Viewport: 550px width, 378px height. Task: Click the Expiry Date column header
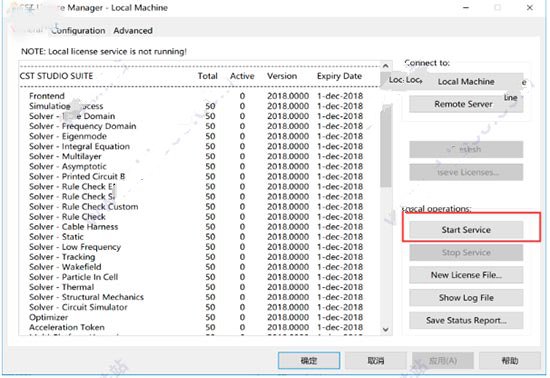(339, 76)
